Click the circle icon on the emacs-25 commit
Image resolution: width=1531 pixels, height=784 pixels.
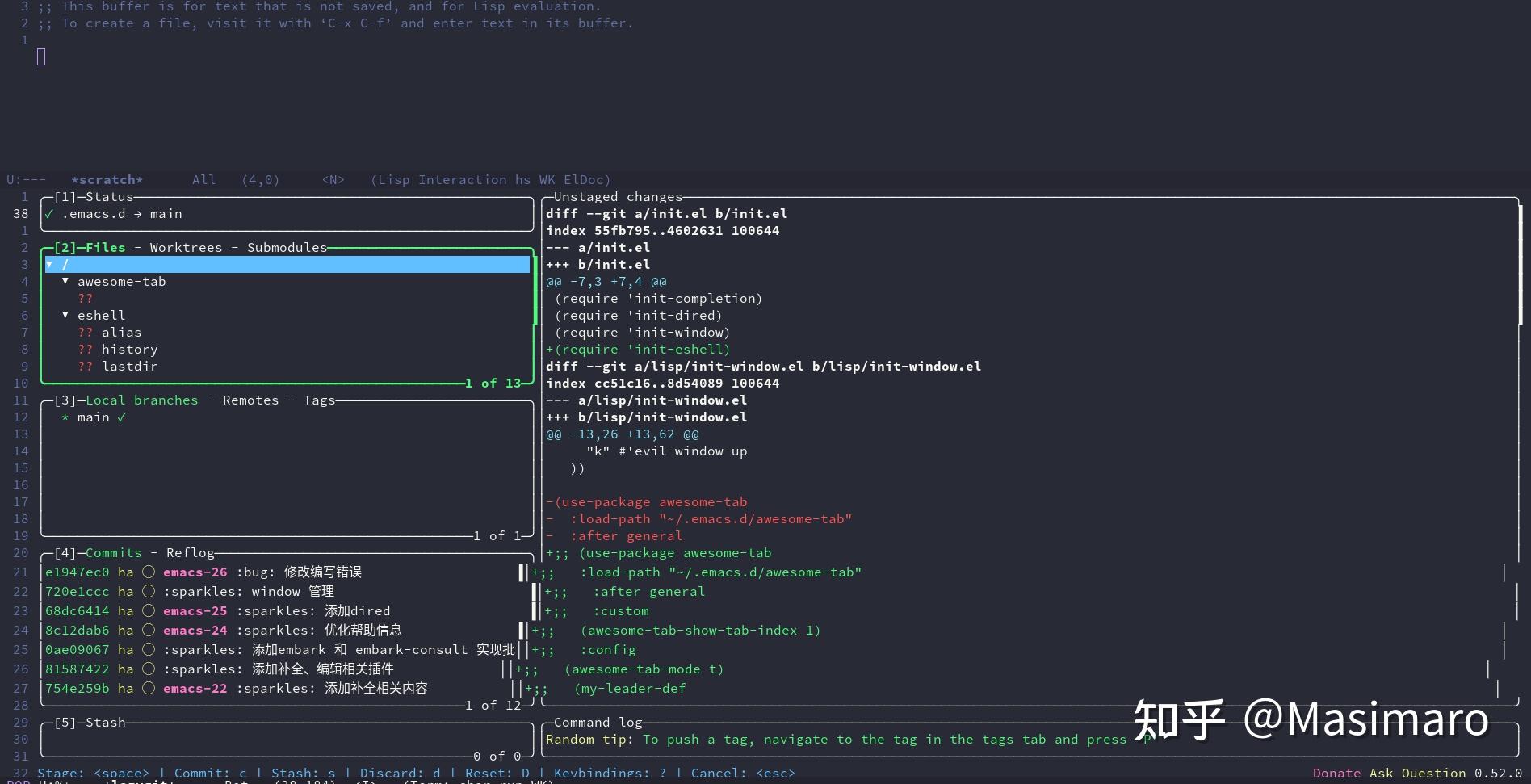[148, 610]
